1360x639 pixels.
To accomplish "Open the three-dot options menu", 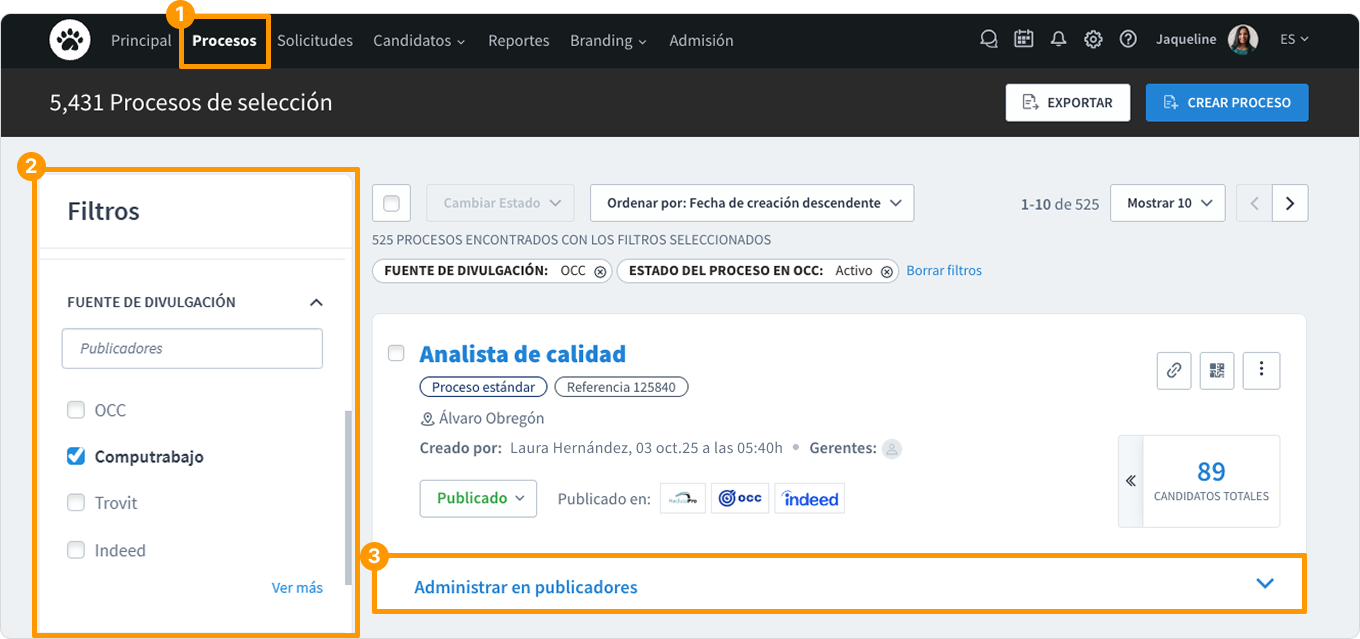I will 1261,371.
